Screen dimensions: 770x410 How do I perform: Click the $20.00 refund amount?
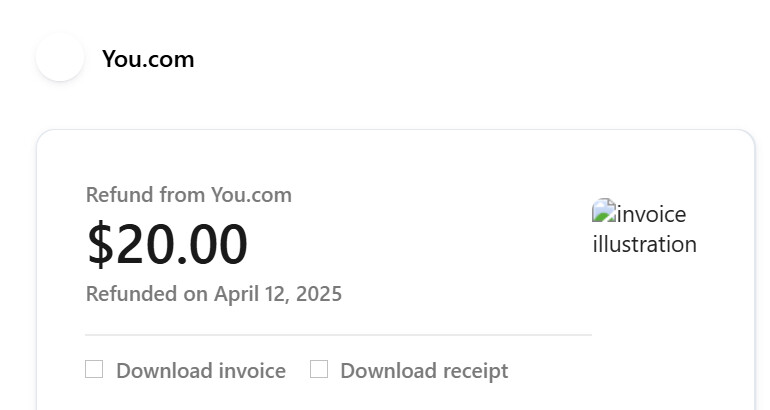click(167, 245)
